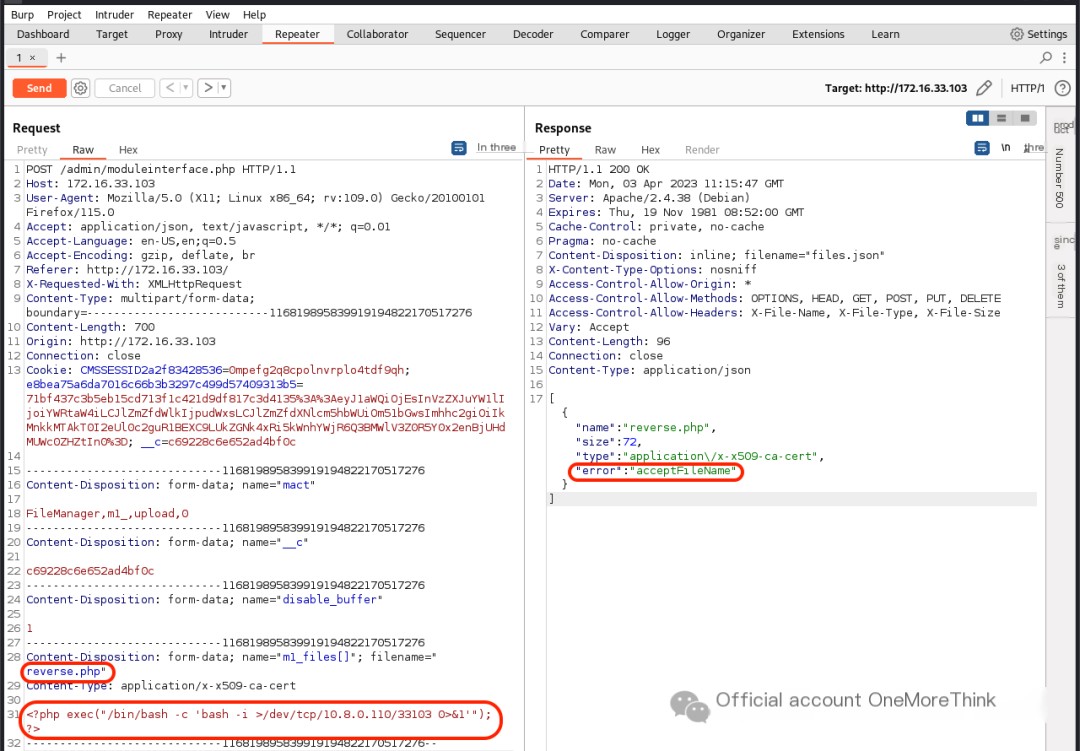
Task: Click the php exec payload line
Action: (259, 714)
